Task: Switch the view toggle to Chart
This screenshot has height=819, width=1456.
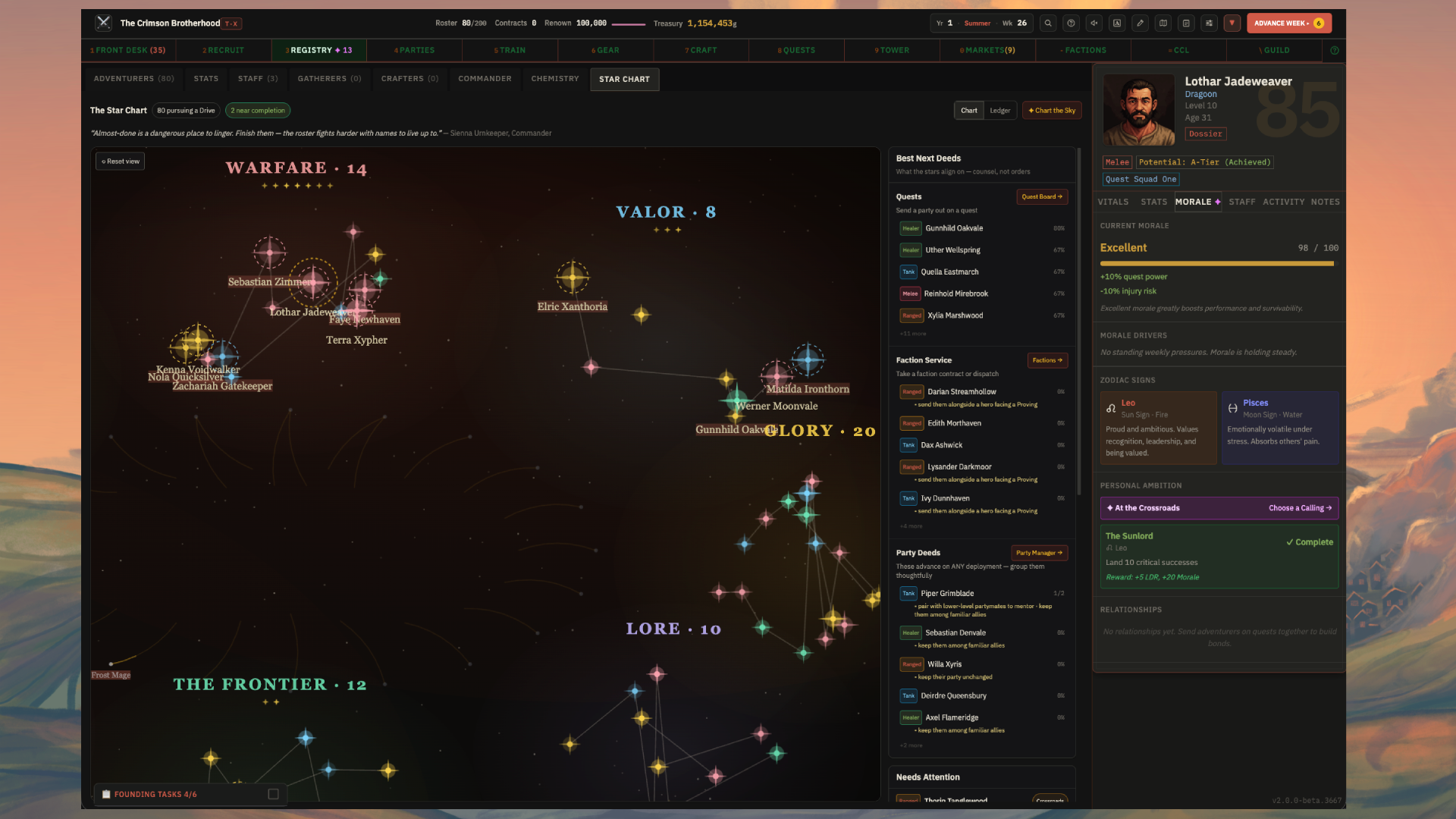Action: point(969,111)
